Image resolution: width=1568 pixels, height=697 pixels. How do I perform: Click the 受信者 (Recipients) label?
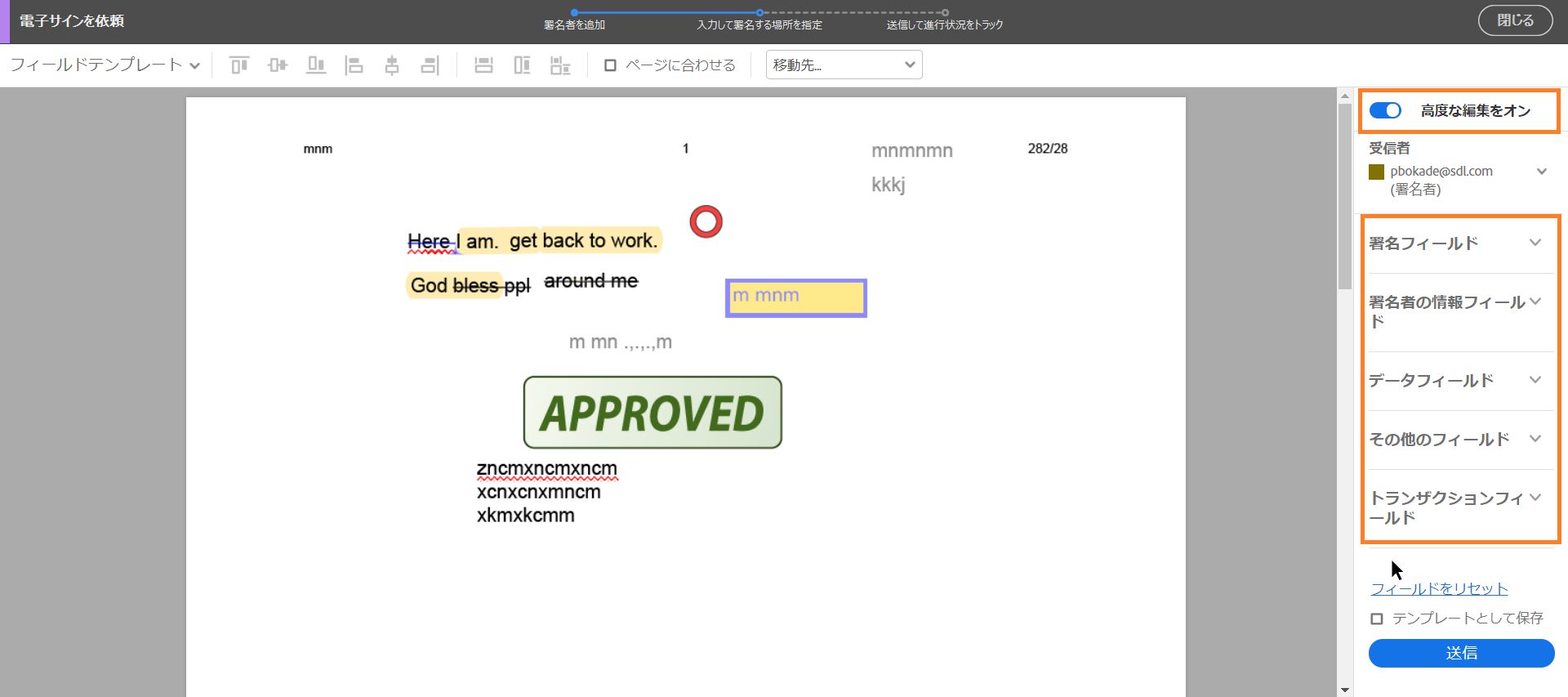pos(1389,148)
